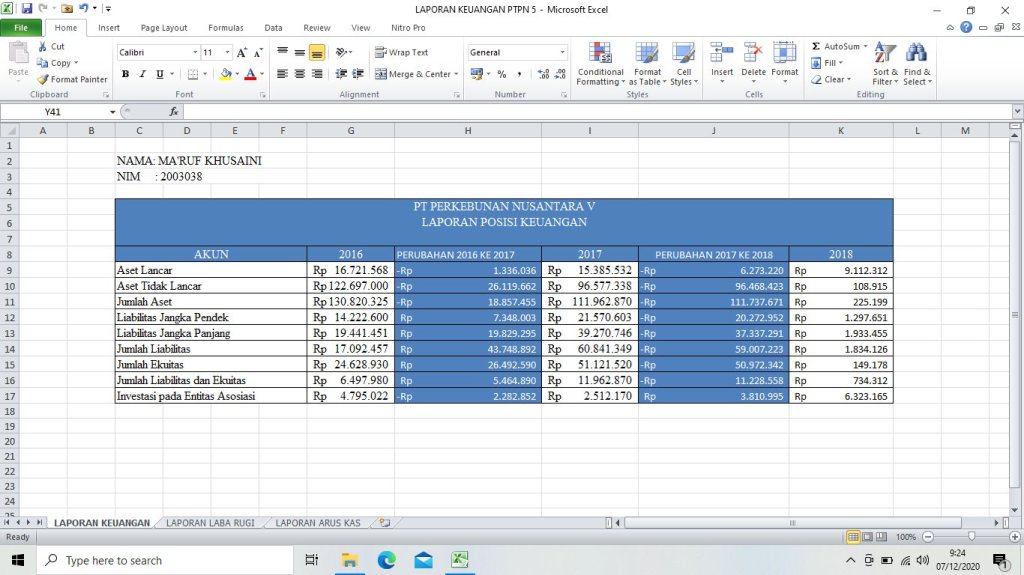
Task: Expand the Merge & Center dropdown arrow
Action: click(x=456, y=74)
